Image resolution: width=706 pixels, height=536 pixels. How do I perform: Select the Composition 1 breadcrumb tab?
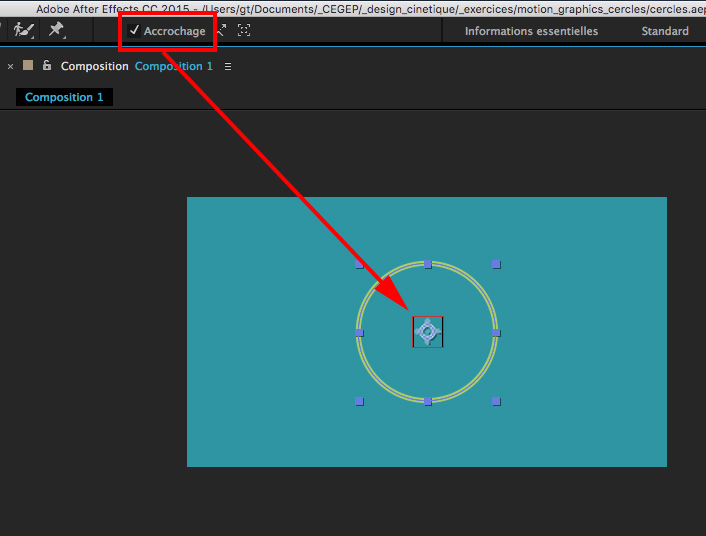pyautogui.click(x=64, y=97)
